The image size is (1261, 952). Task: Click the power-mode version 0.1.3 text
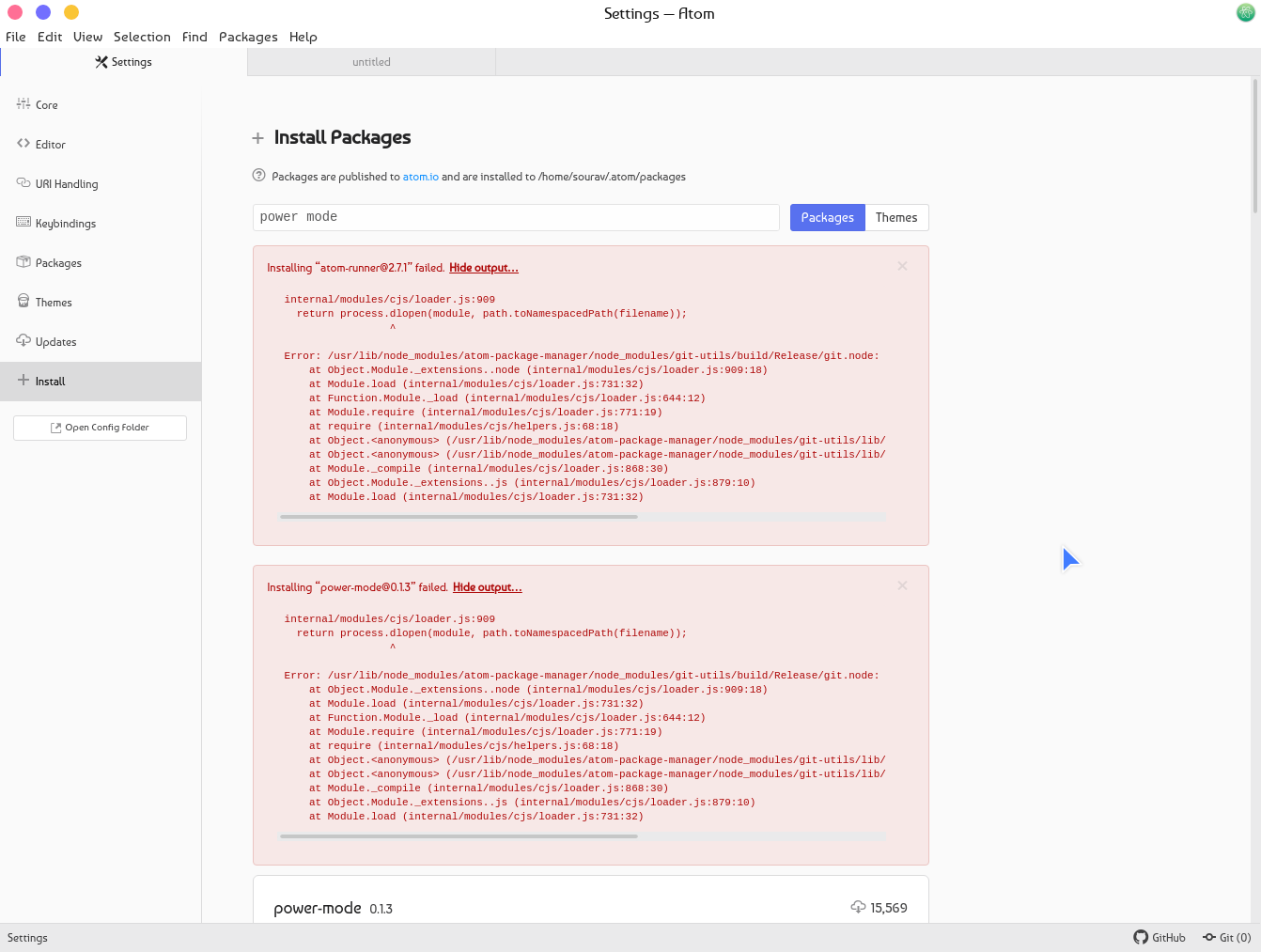381,909
